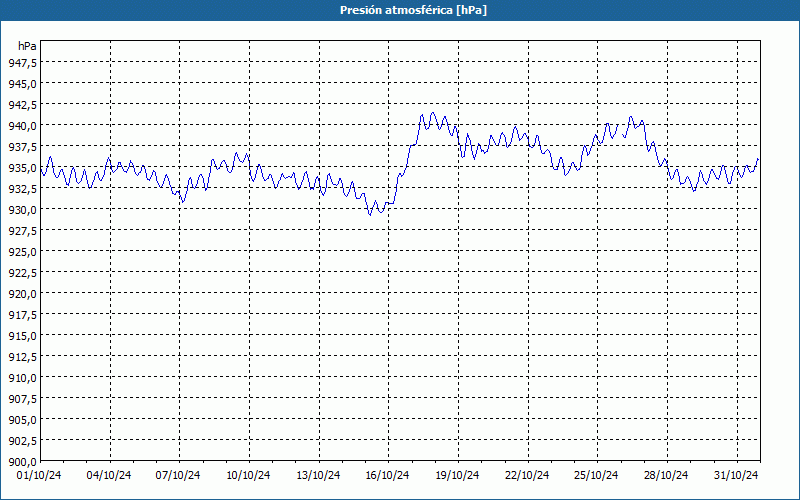The image size is (800, 500).
Task: Click the 19/10/24 date label
Action: tap(457, 475)
